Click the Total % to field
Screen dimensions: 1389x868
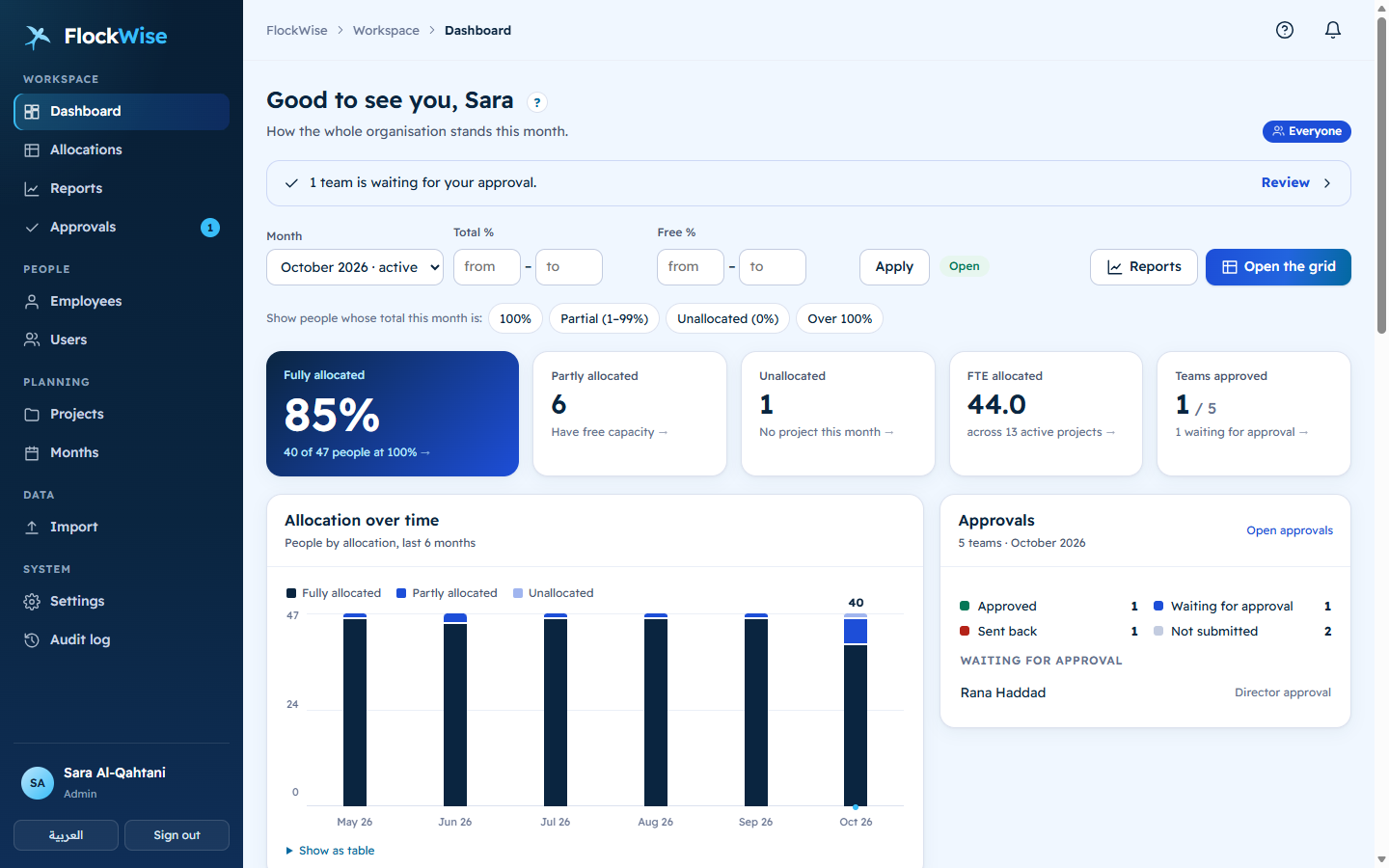pyautogui.click(x=569, y=267)
